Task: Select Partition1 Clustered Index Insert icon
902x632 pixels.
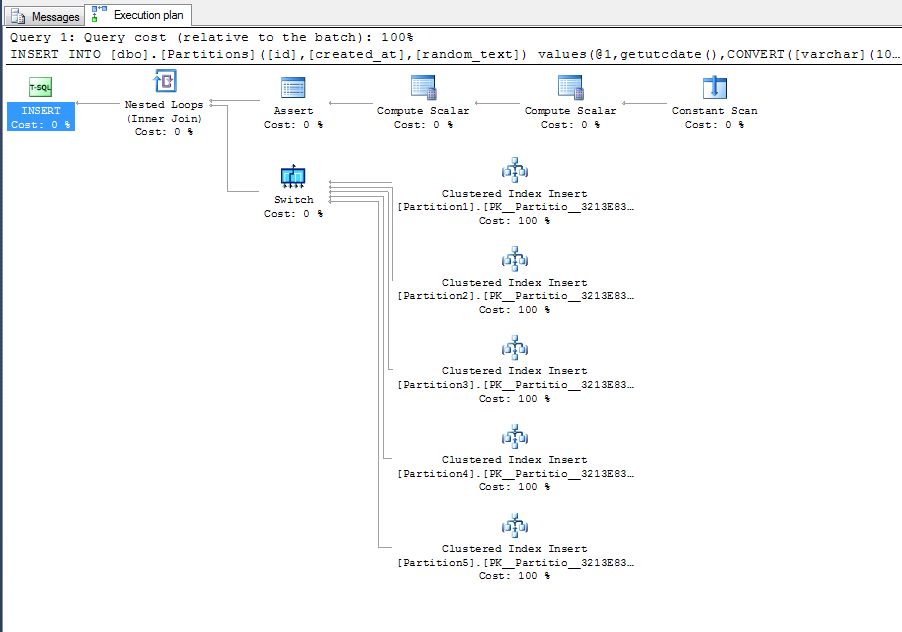Action: click(x=514, y=169)
